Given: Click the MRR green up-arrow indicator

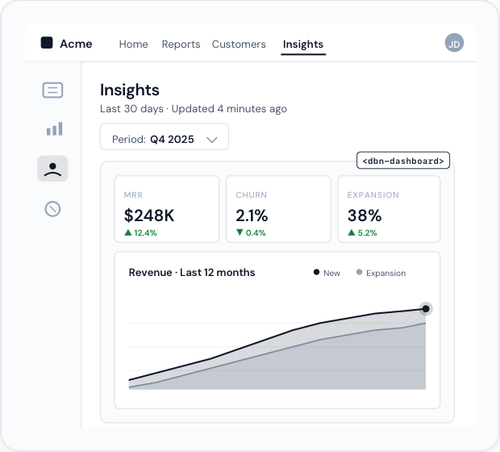Looking at the screenshot, I should (128, 233).
